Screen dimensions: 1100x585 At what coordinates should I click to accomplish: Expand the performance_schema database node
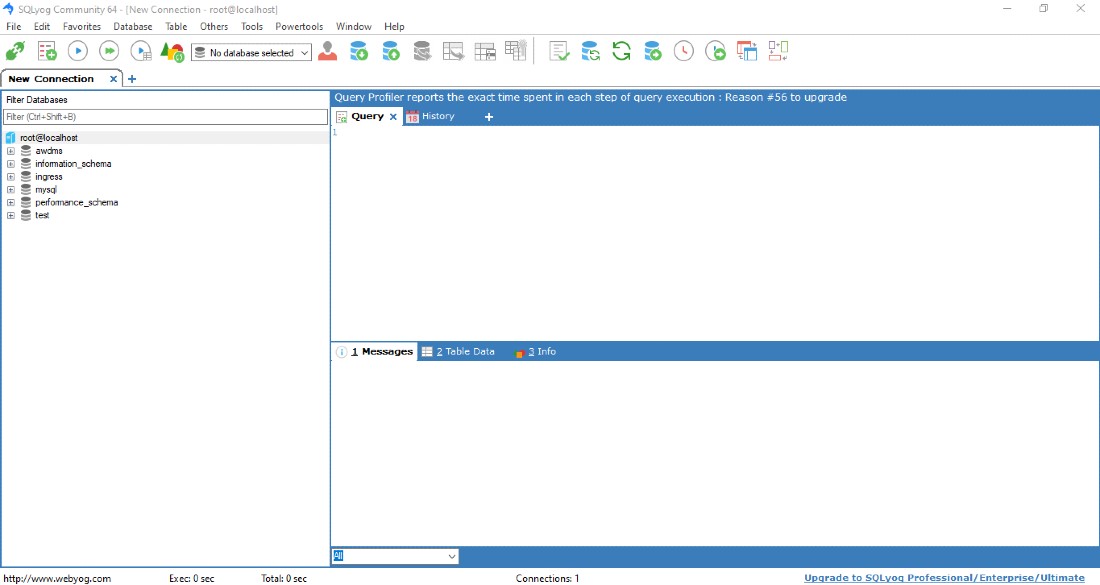click(11, 203)
